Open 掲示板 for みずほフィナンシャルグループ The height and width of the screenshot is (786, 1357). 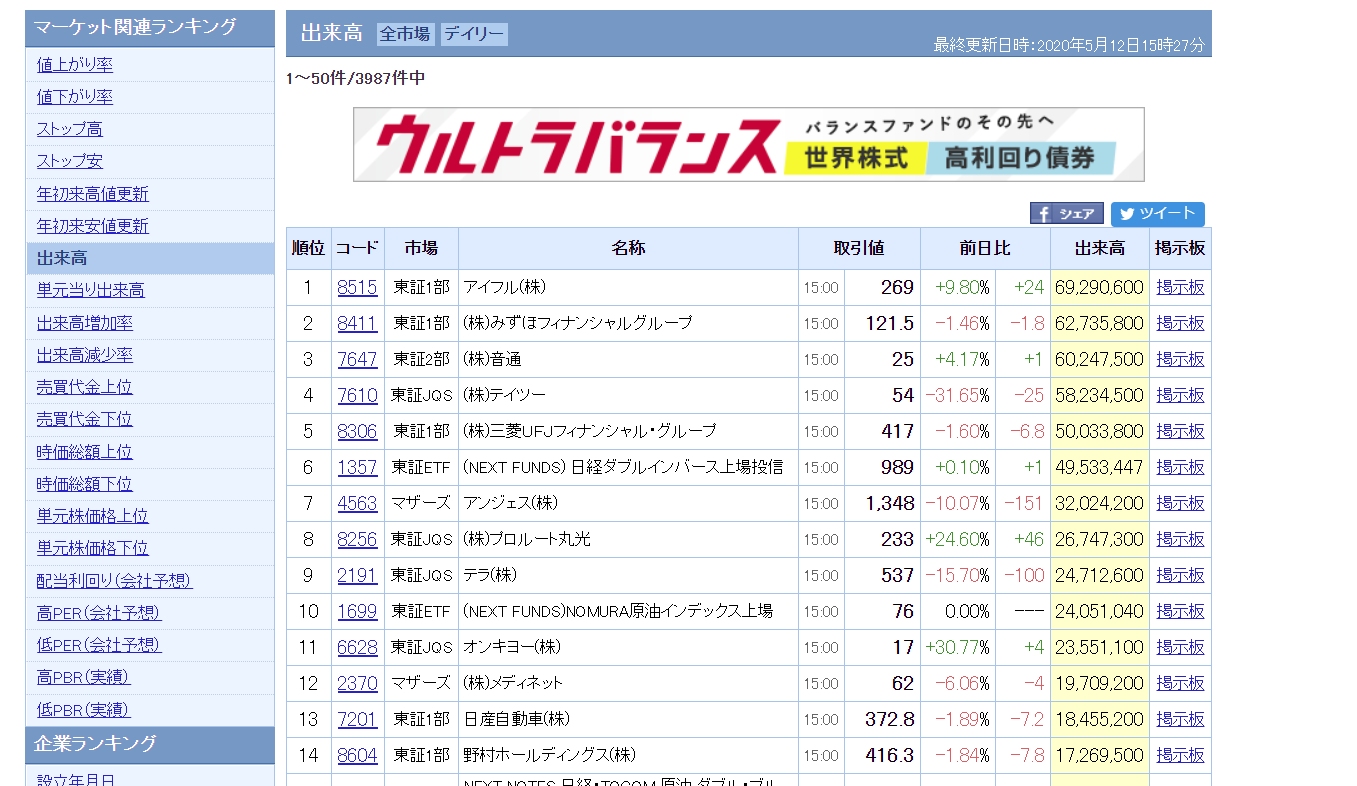tap(1180, 323)
